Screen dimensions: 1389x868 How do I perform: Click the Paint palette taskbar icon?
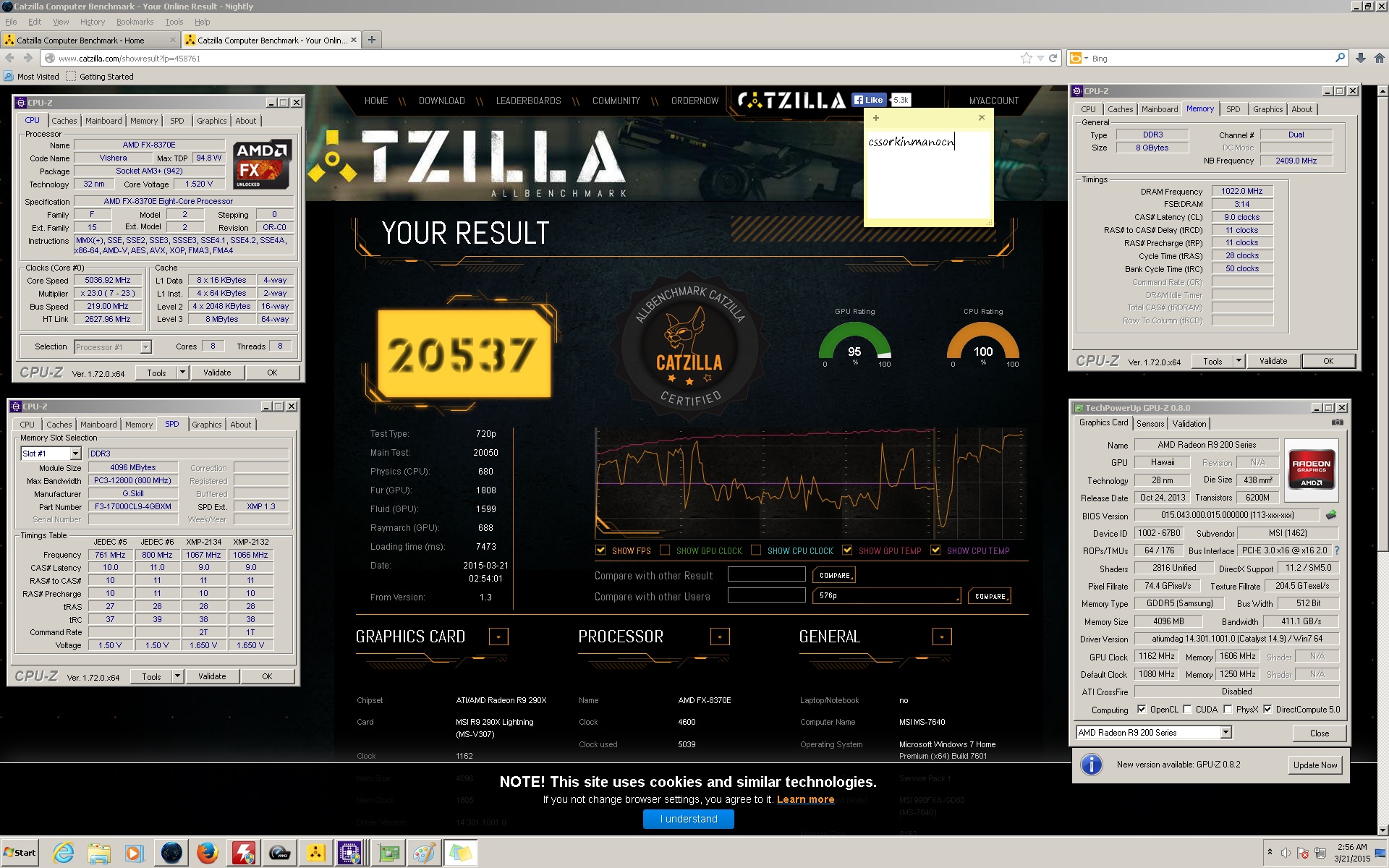(x=425, y=854)
